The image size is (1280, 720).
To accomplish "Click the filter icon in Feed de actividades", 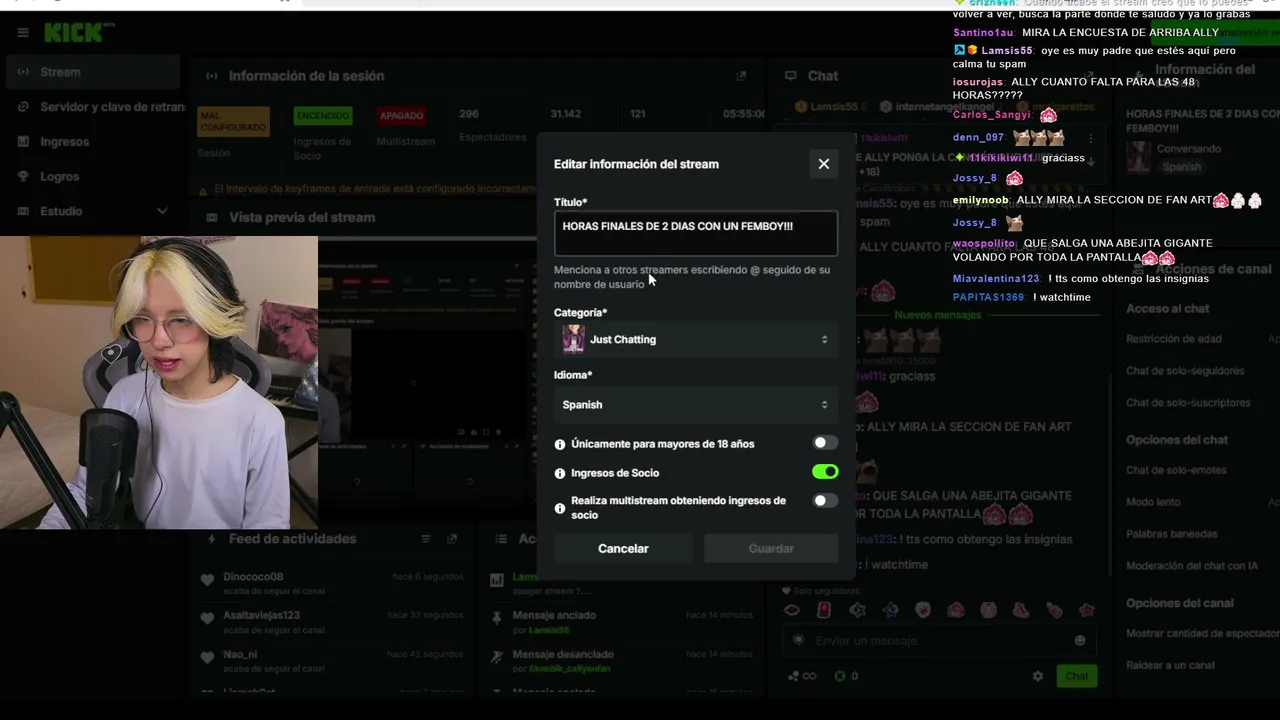I will 426,539.
